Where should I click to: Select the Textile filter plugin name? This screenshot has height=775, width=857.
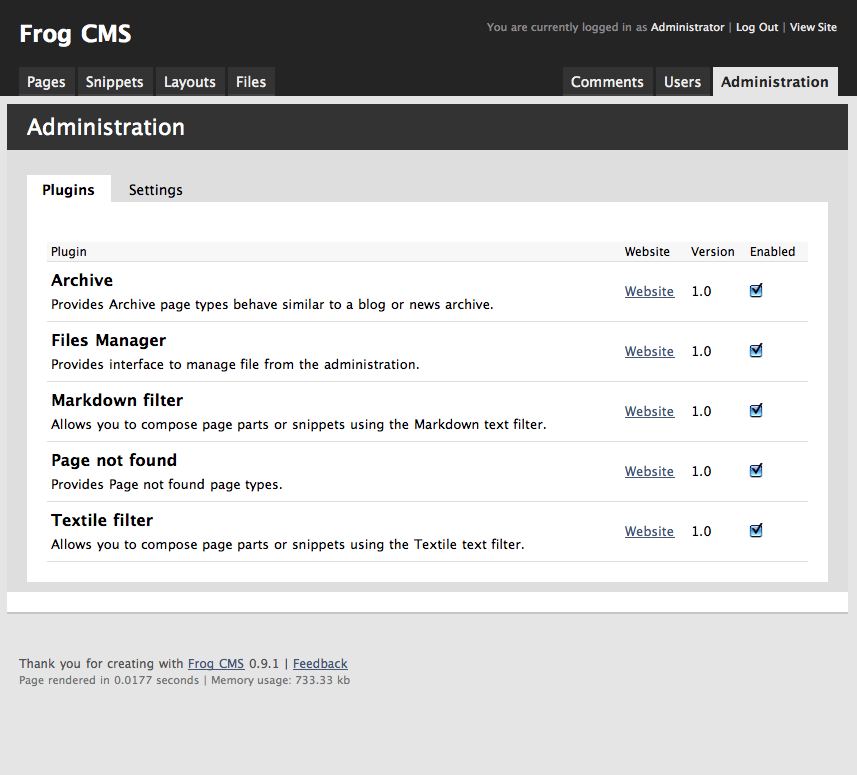pyautogui.click(x=102, y=520)
